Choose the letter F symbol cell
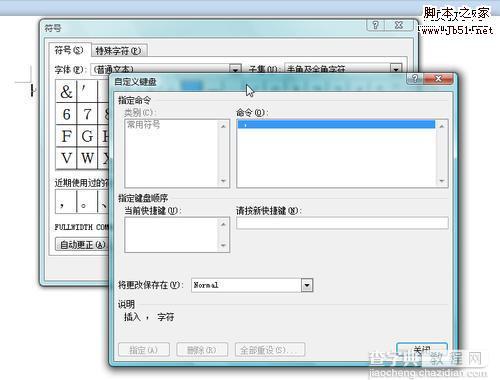 pos(66,136)
